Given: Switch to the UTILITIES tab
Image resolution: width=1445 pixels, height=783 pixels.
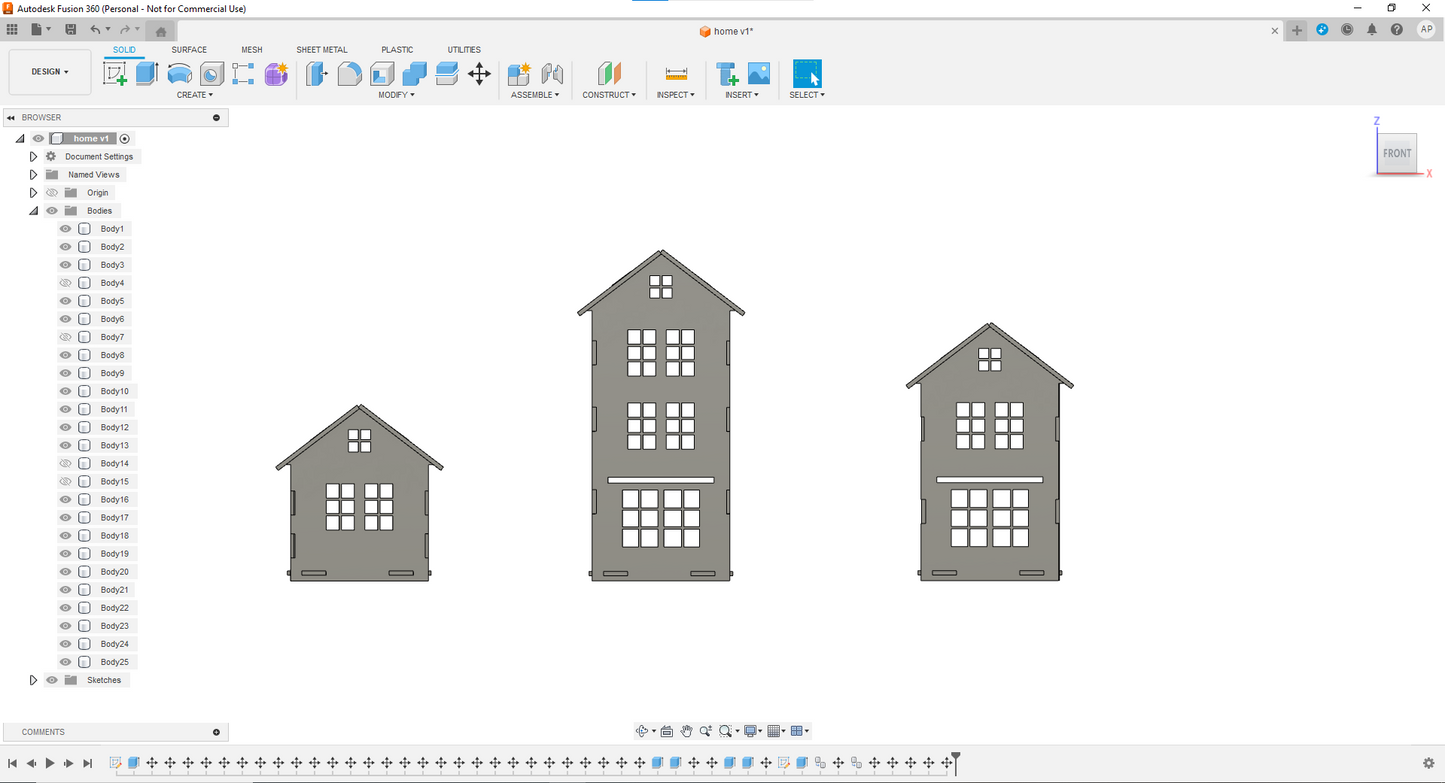Looking at the screenshot, I should [464, 50].
